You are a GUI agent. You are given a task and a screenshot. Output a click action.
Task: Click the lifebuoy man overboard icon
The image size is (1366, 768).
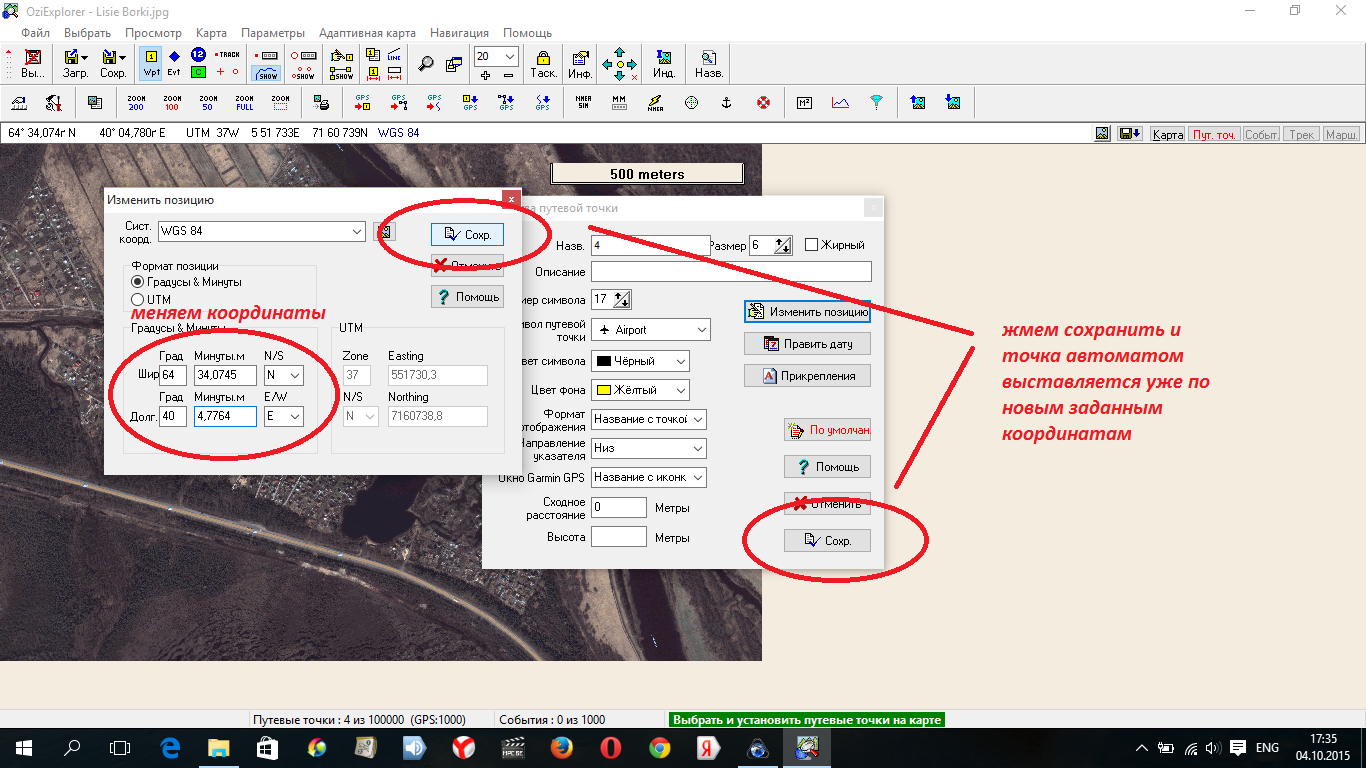[x=763, y=102]
